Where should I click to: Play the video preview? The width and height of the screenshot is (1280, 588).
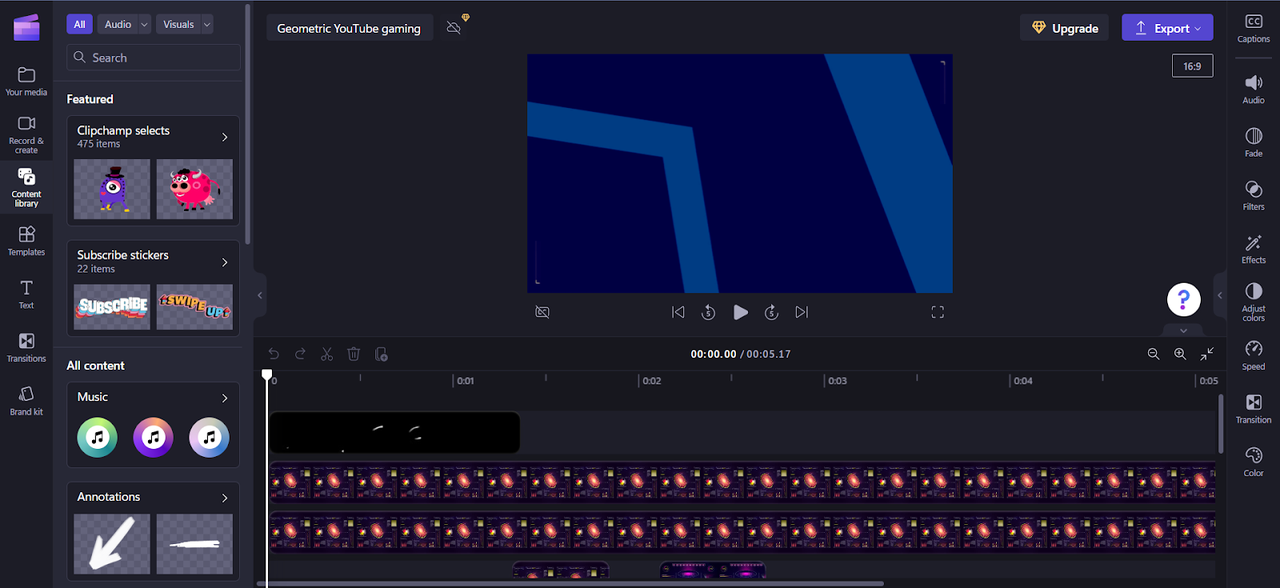pyautogui.click(x=740, y=312)
